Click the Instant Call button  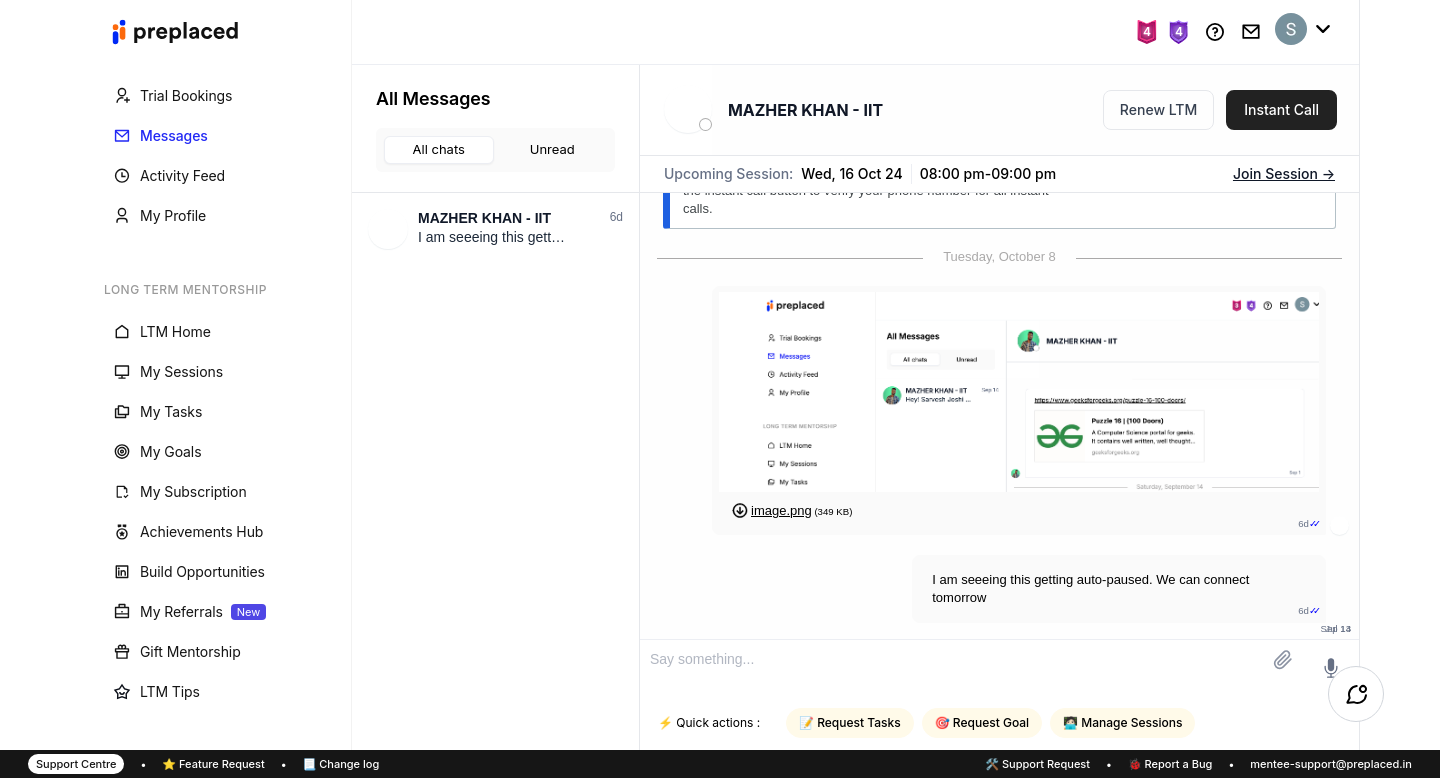1281,110
